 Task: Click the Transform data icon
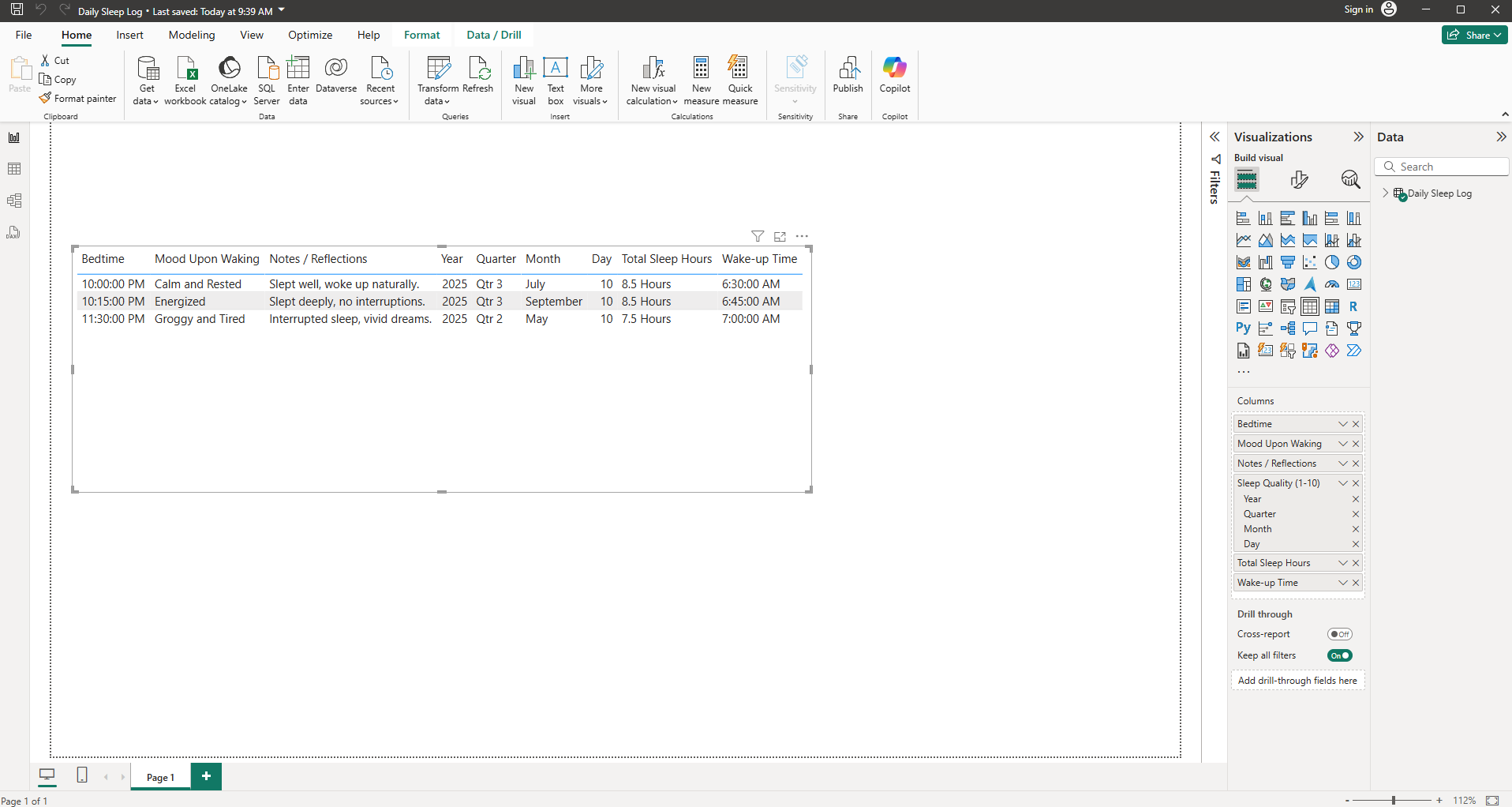(437, 69)
